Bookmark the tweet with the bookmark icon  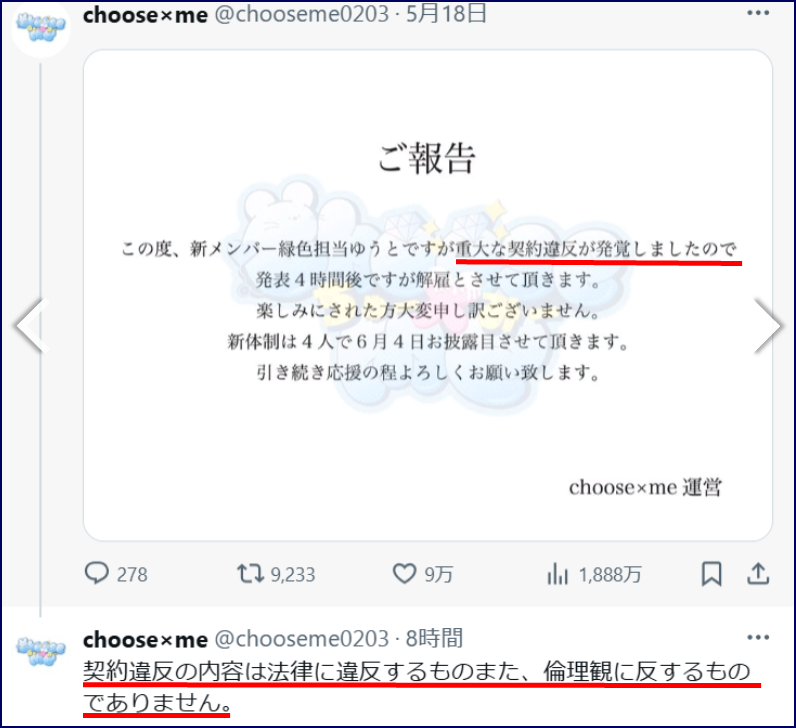(x=711, y=574)
